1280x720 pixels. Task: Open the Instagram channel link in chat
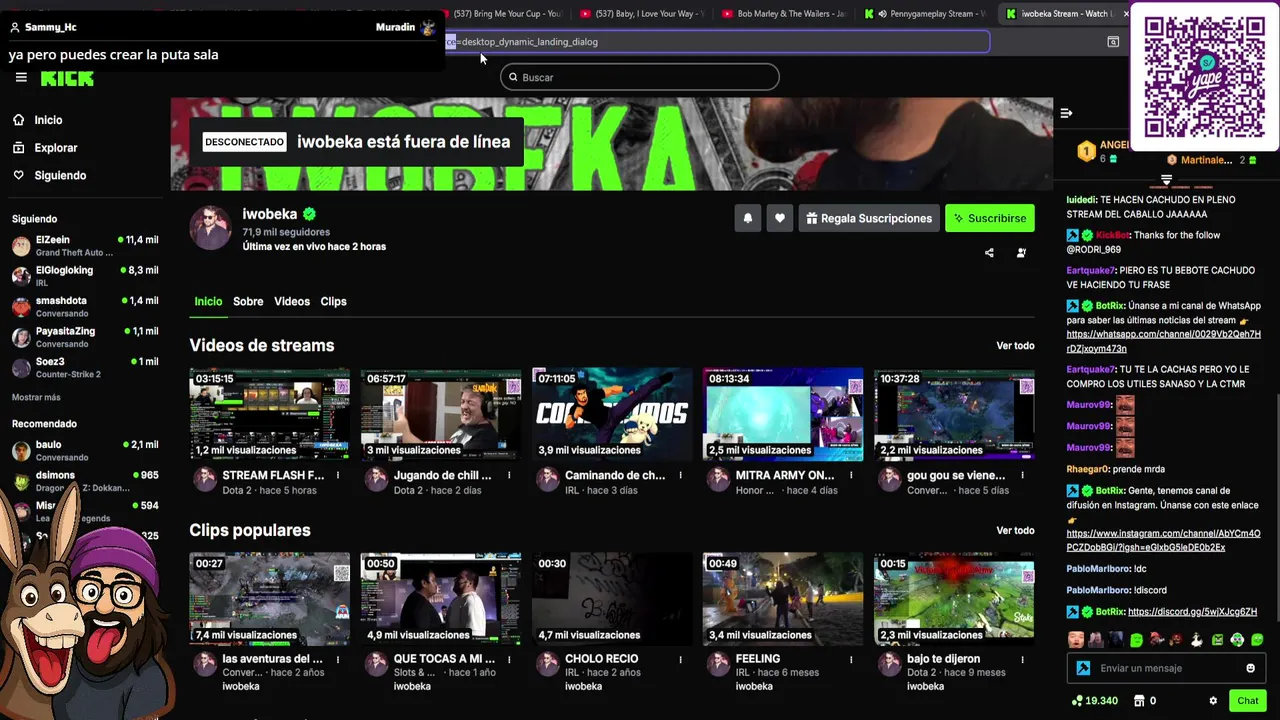click(x=1163, y=540)
